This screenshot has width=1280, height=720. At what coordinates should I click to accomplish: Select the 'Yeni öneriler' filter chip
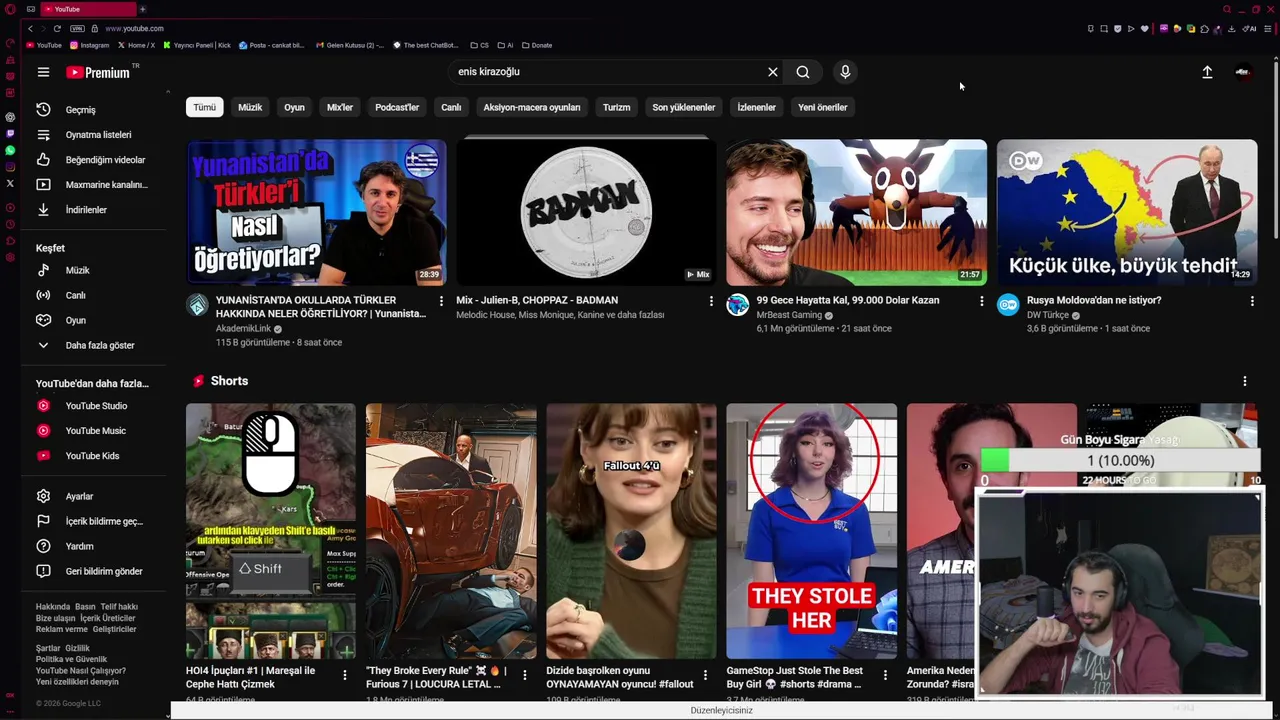click(x=823, y=107)
